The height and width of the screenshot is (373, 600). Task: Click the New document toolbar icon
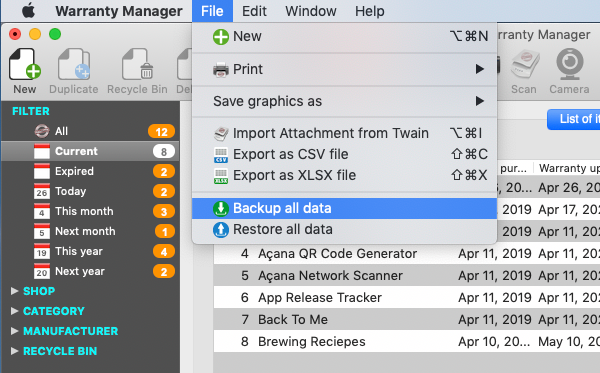coord(24,64)
